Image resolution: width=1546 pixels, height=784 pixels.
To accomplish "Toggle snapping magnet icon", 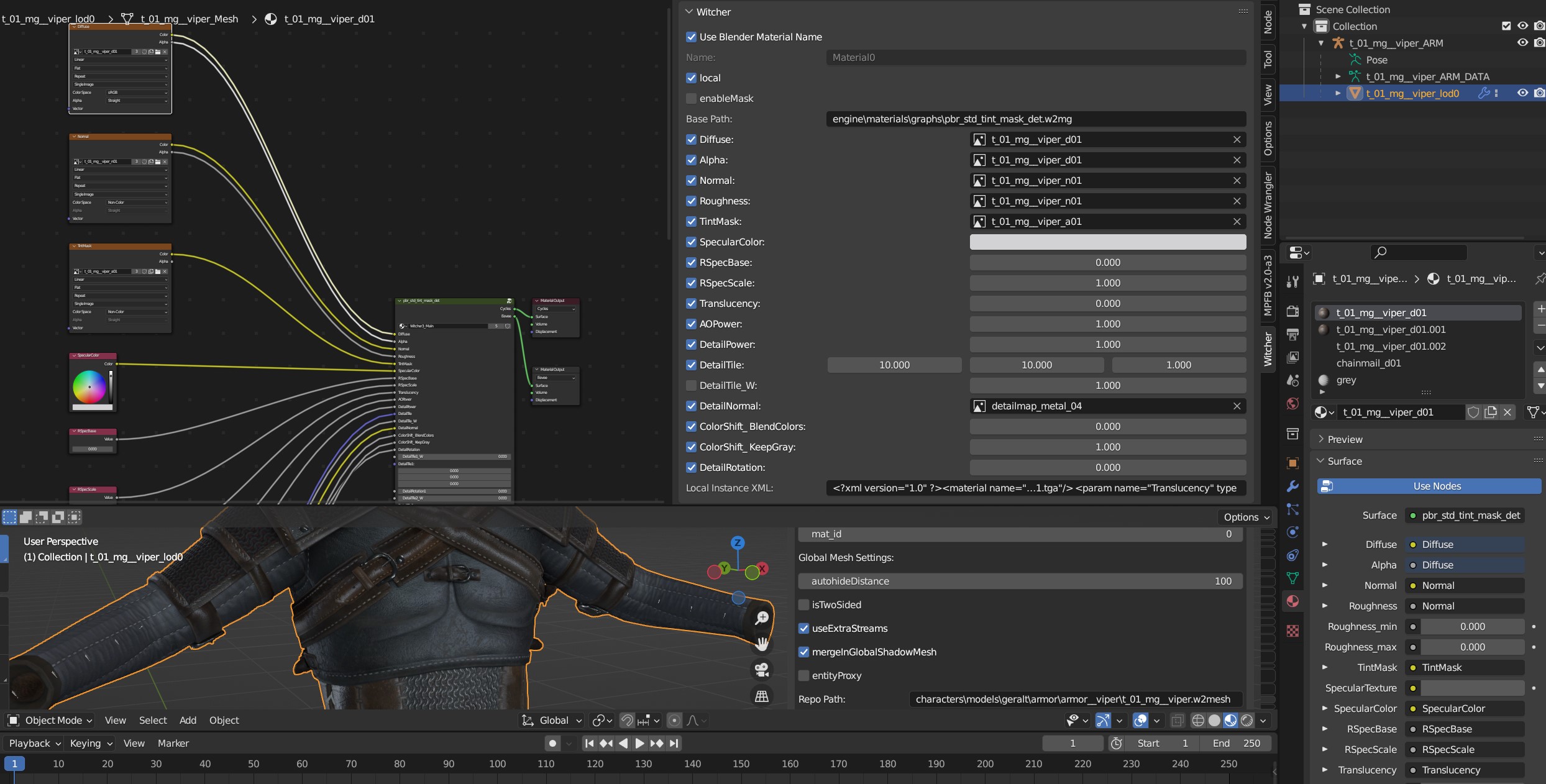I will (x=627, y=720).
